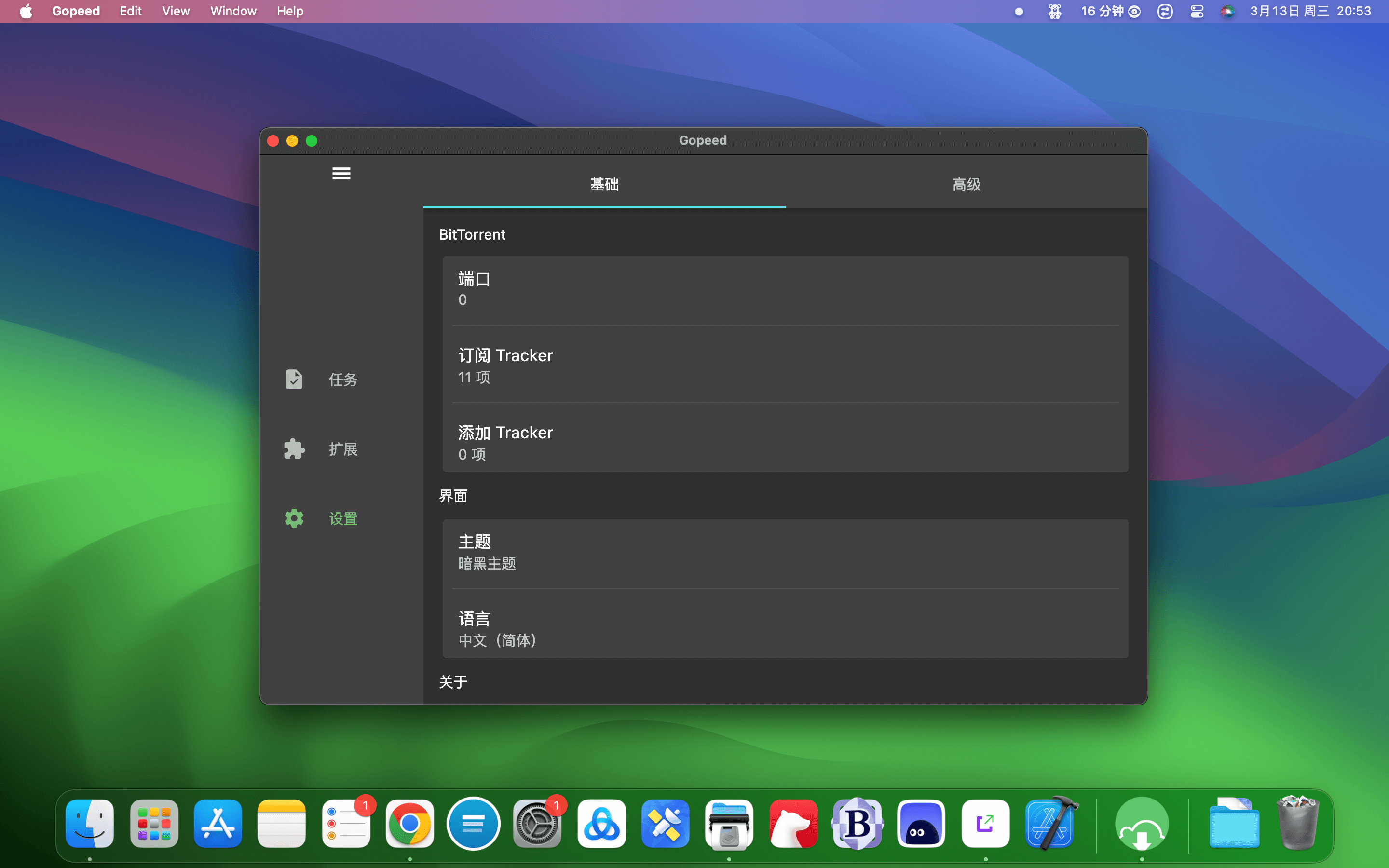The width and height of the screenshot is (1389, 868).
Task: Open the blue tools app in Dock
Action: pyautogui.click(x=665, y=823)
